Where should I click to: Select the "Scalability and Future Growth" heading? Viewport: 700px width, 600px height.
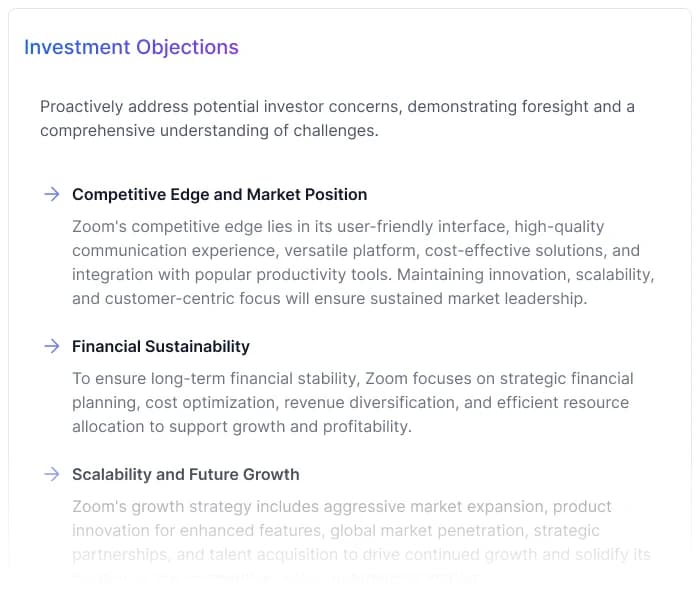(x=185, y=474)
